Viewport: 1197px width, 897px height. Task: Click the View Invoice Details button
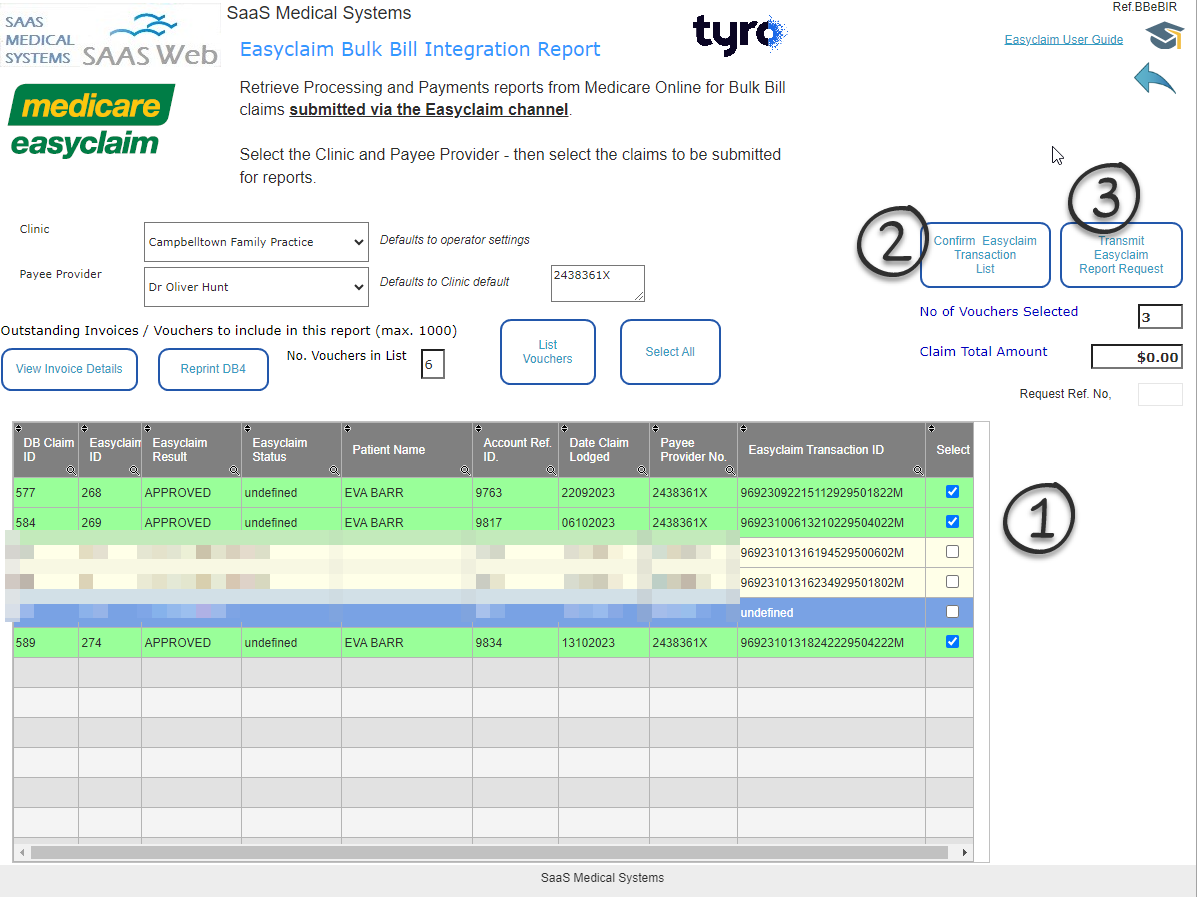69,369
